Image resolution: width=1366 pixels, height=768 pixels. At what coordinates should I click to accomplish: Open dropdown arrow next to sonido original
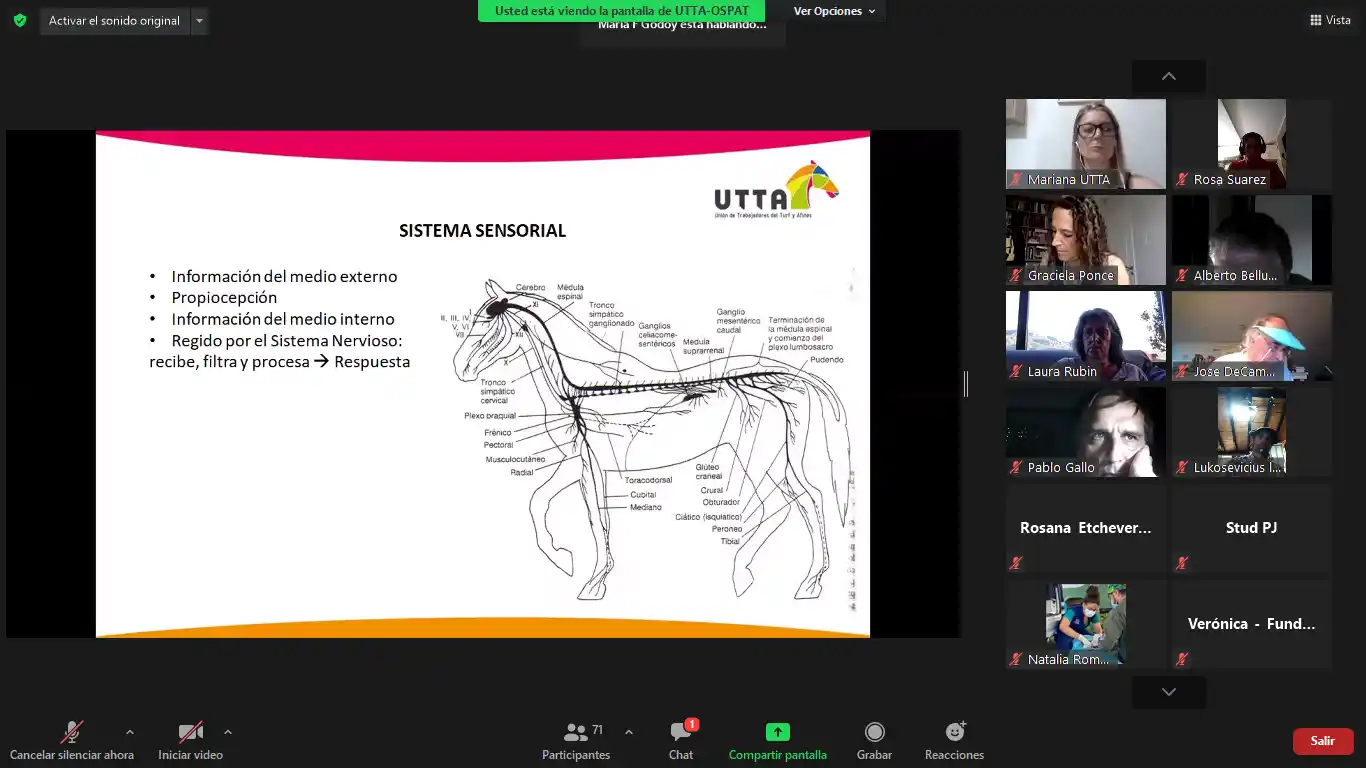tap(199, 21)
